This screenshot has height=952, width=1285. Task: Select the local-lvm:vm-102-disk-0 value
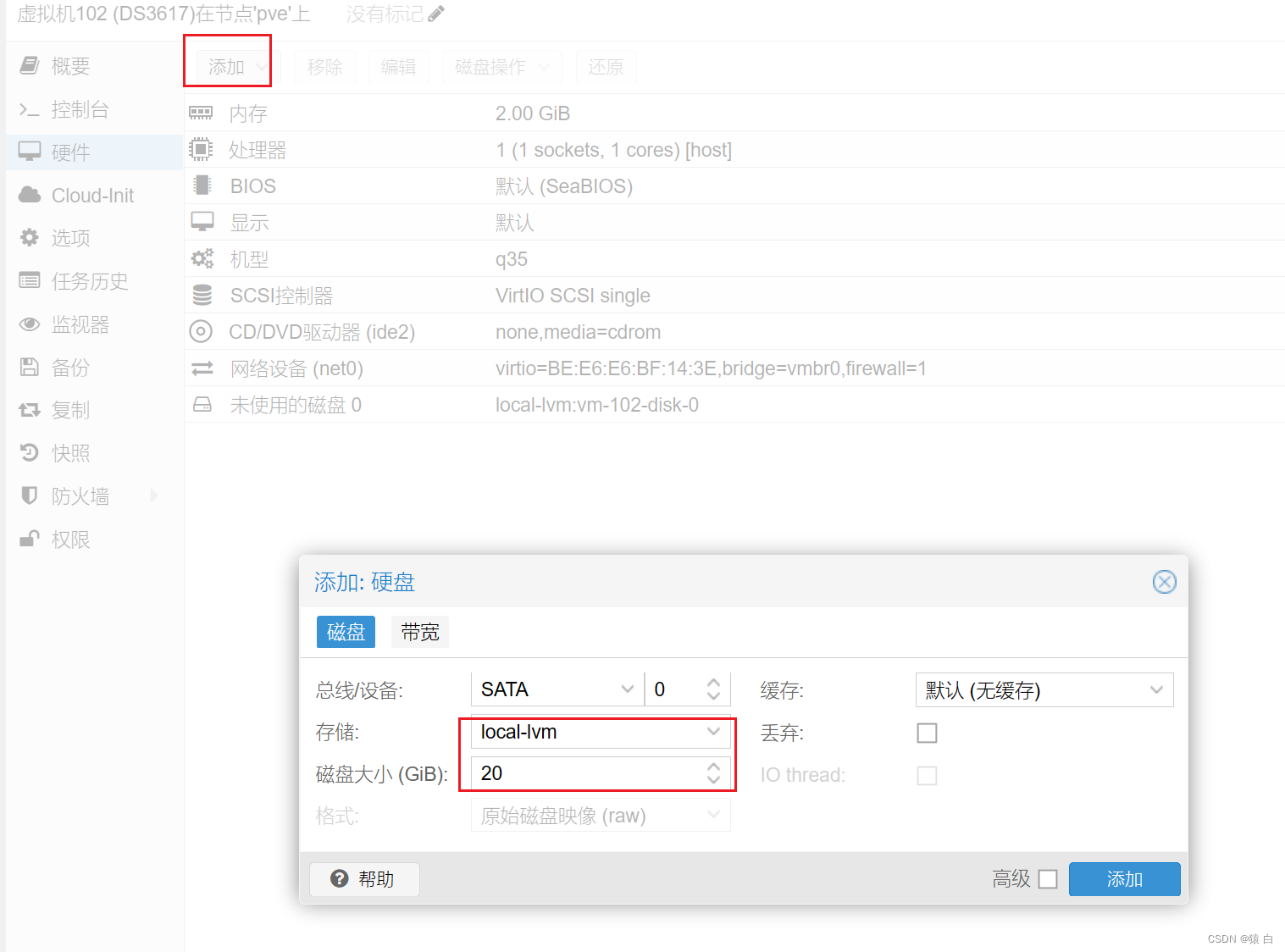tap(597, 405)
